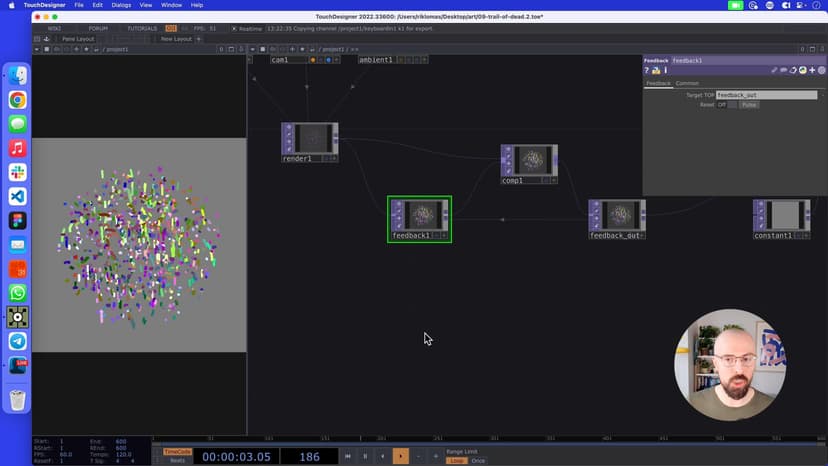
Task: Expand the Target TOP dropdown arrow
Action: [x=822, y=95]
